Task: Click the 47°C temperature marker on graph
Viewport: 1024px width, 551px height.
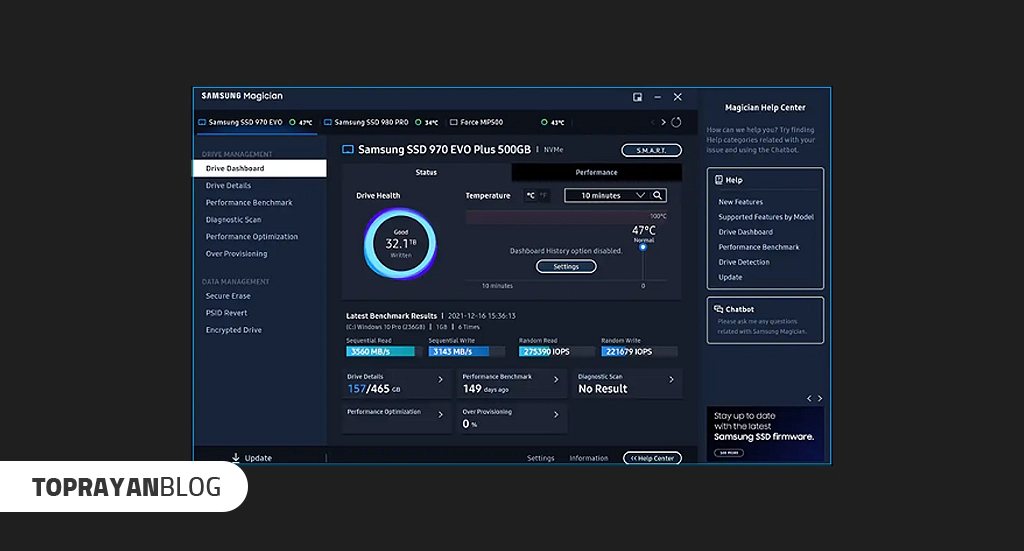Action: [x=643, y=247]
